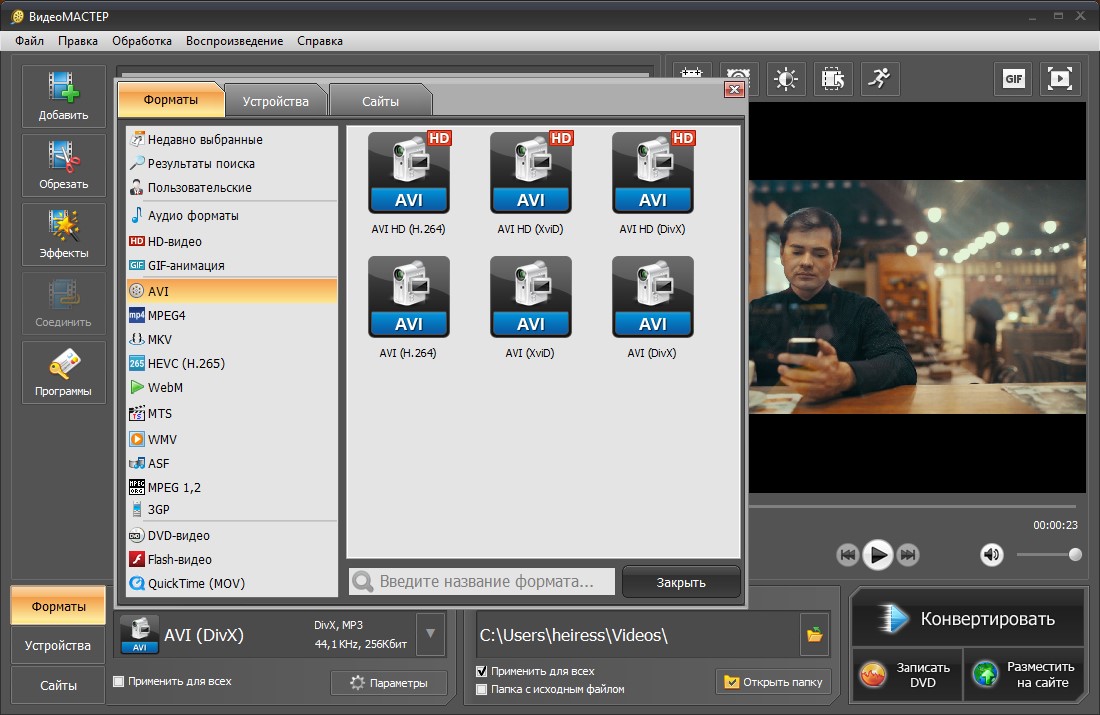This screenshot has height=715, width=1100.
Task: Start conversion with Конвертировать
Action: 968,618
